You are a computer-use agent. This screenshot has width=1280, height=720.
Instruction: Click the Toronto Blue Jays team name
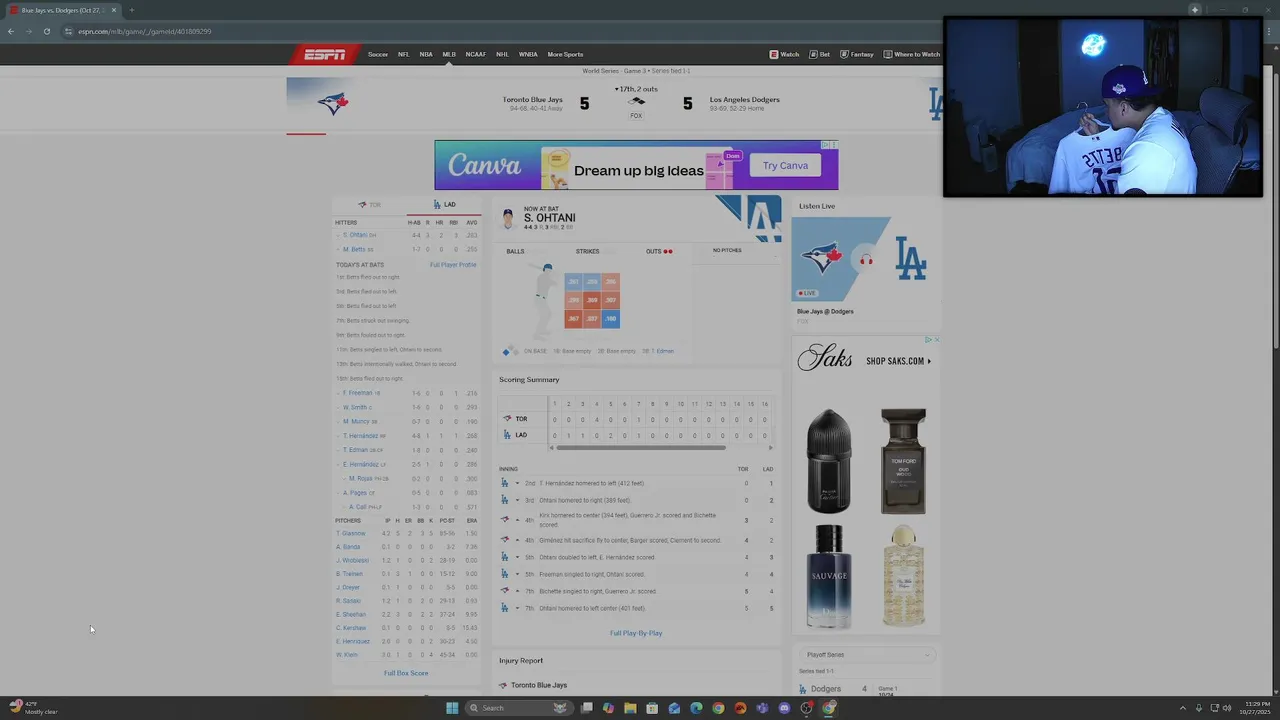tap(532, 99)
